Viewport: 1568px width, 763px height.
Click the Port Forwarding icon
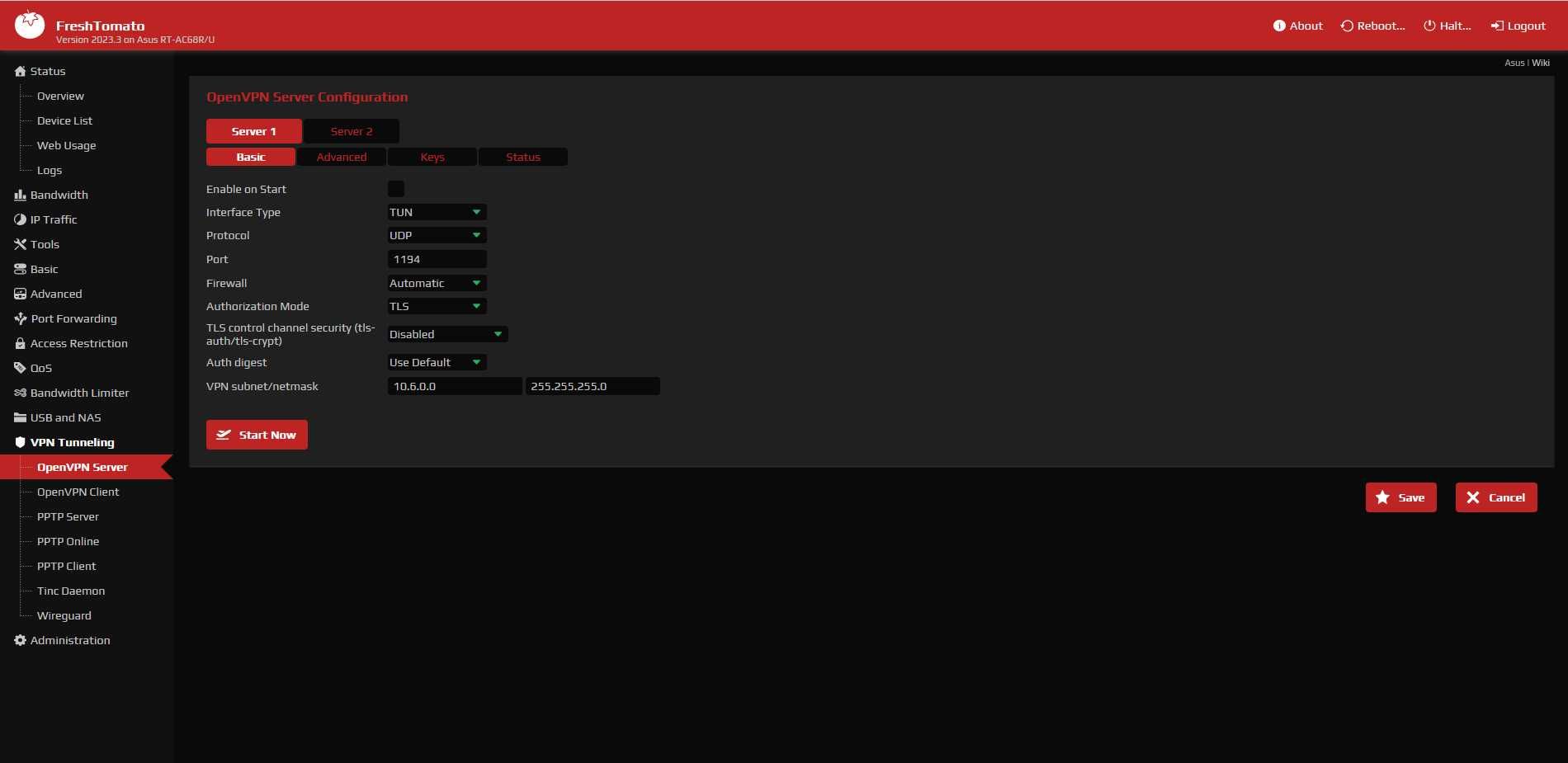click(x=20, y=318)
